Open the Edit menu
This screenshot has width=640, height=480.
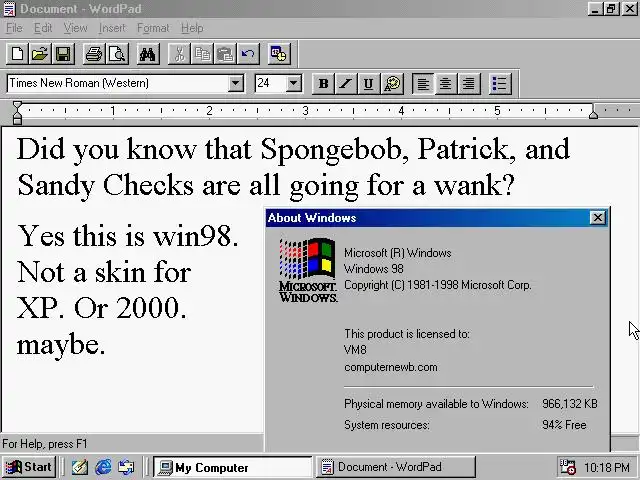(43, 28)
